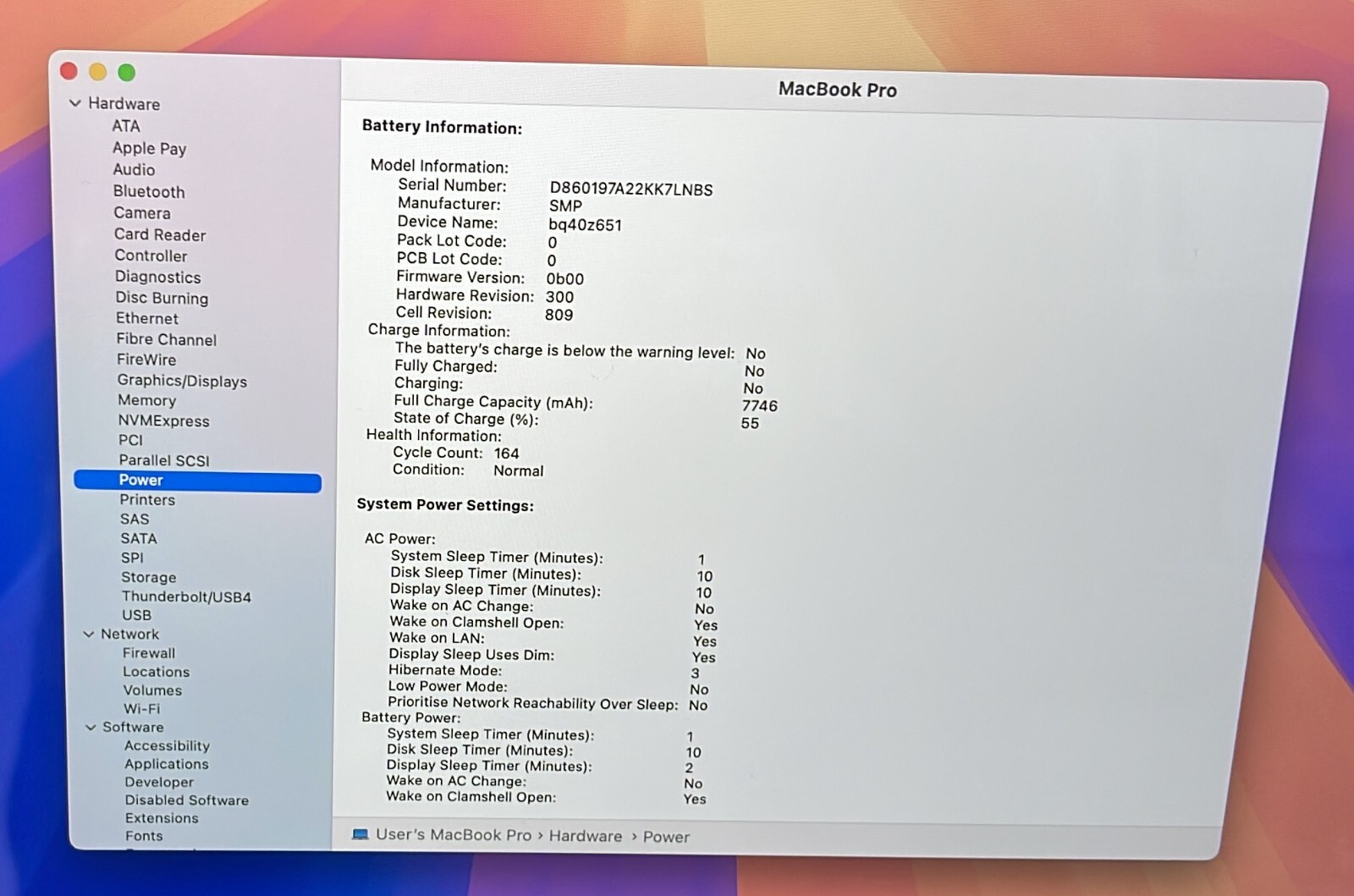This screenshot has width=1354, height=896.
Task: Open the Audio hardware entry
Action: pos(134,169)
